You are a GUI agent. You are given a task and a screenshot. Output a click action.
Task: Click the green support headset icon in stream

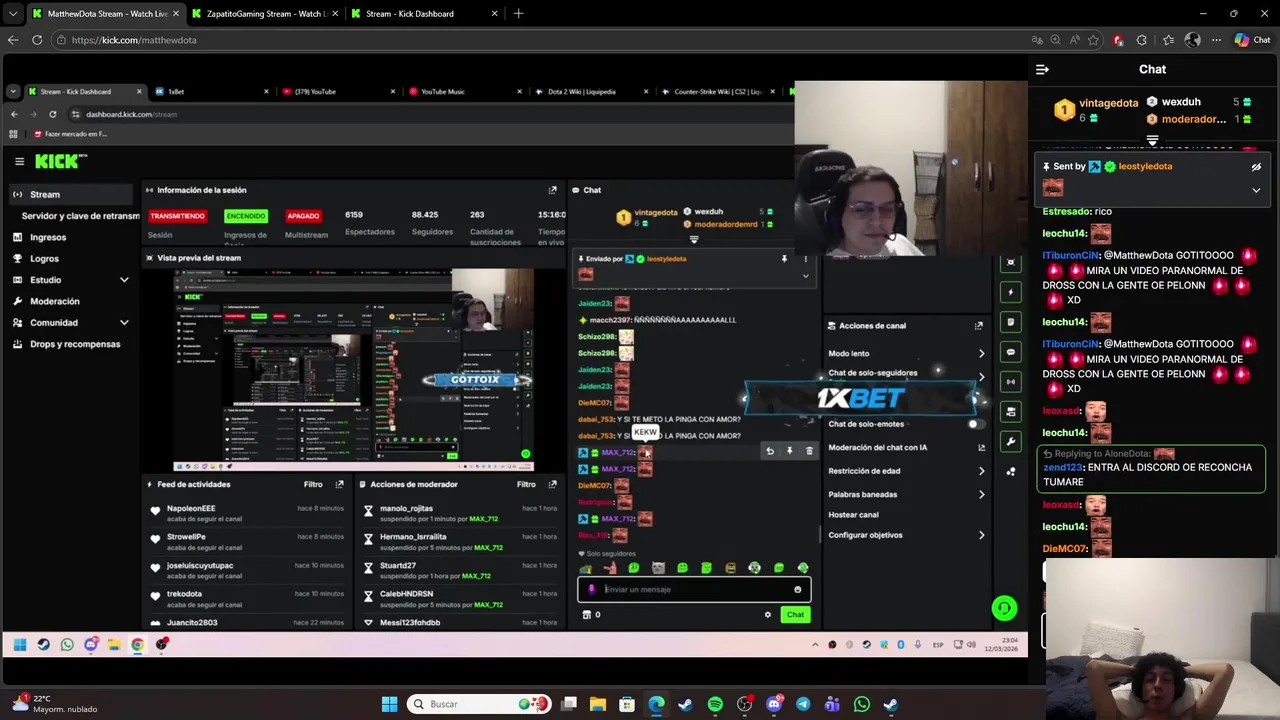pyautogui.click(x=1004, y=608)
